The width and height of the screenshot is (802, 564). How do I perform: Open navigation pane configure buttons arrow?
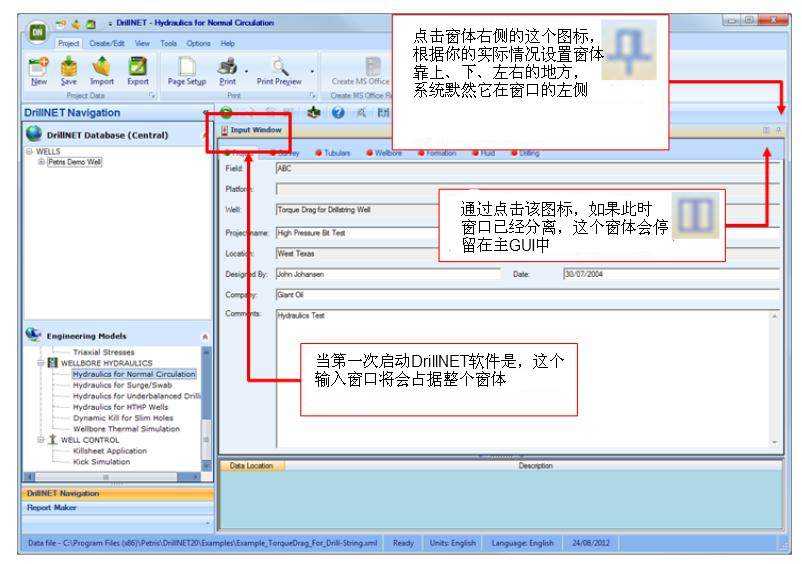(208, 523)
